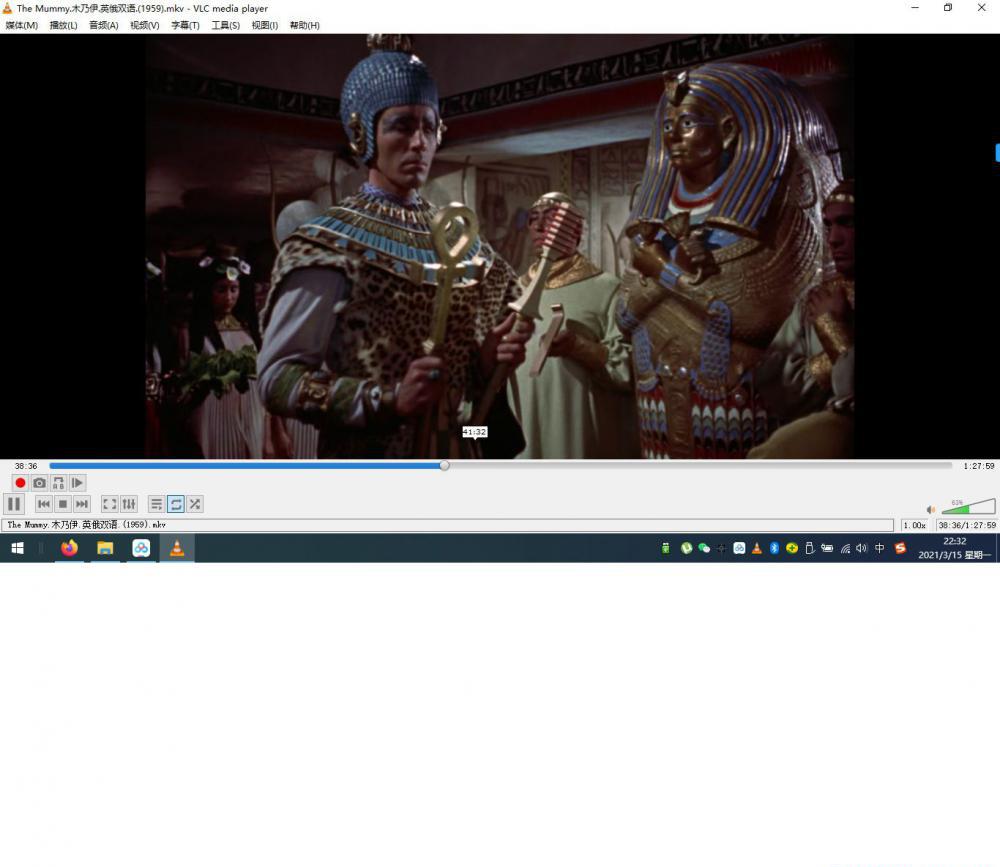Image resolution: width=1000 pixels, height=867 pixels.
Task: Open the 媒体(M) menu
Action: tap(22, 26)
